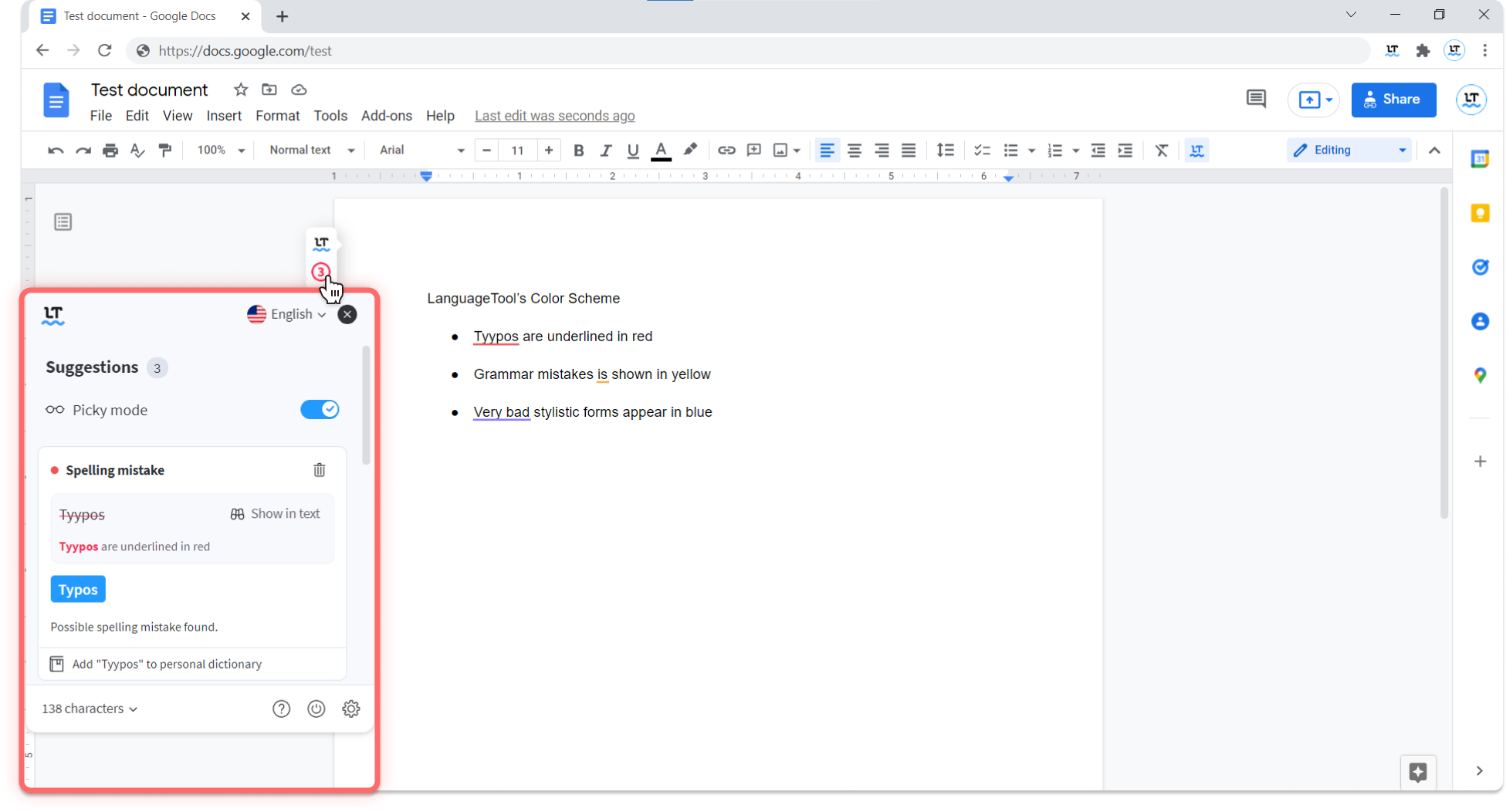Image resolution: width=1506 pixels, height=812 pixels.
Task: Close the LanguageTool suggestions panel
Action: (x=347, y=314)
